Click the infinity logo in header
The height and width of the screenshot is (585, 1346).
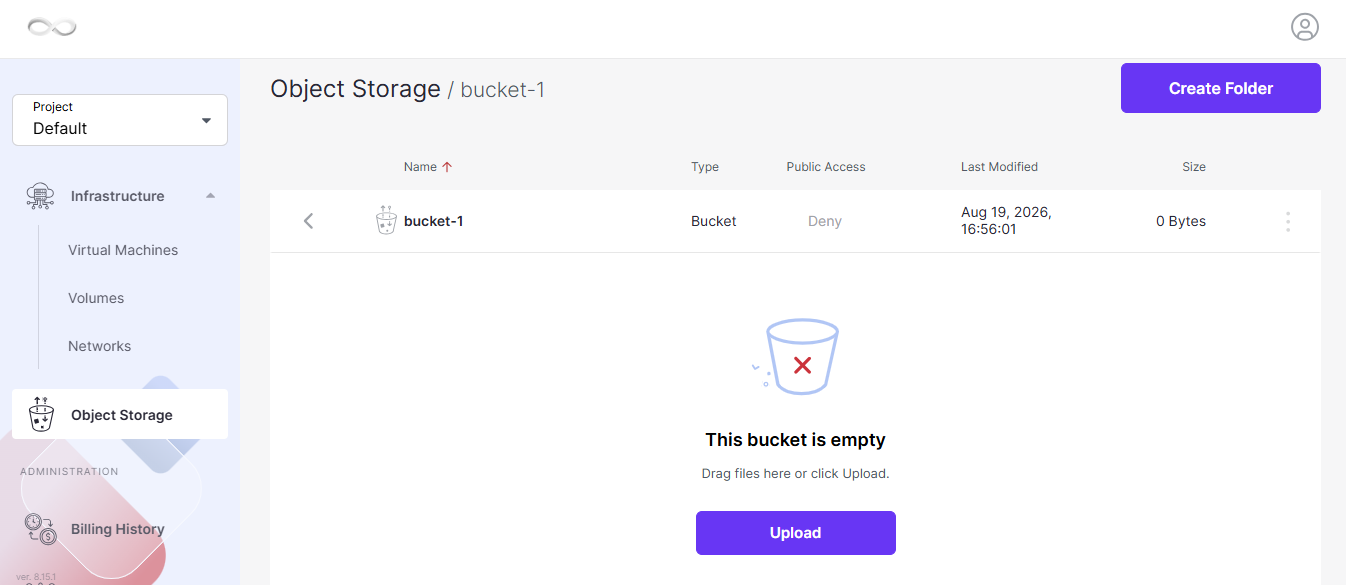pyautogui.click(x=52, y=27)
